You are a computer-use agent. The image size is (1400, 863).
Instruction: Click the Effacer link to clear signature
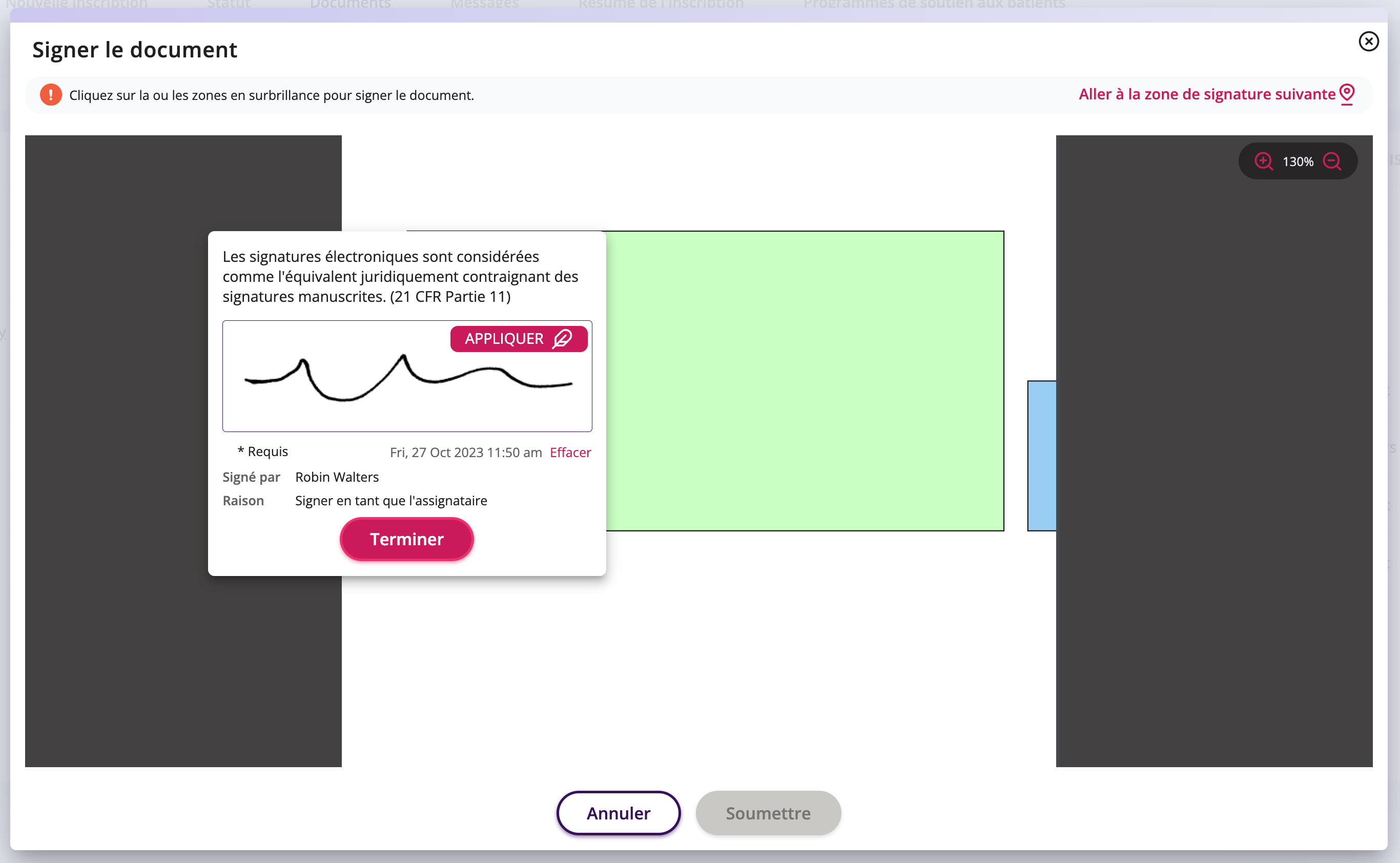click(x=570, y=452)
